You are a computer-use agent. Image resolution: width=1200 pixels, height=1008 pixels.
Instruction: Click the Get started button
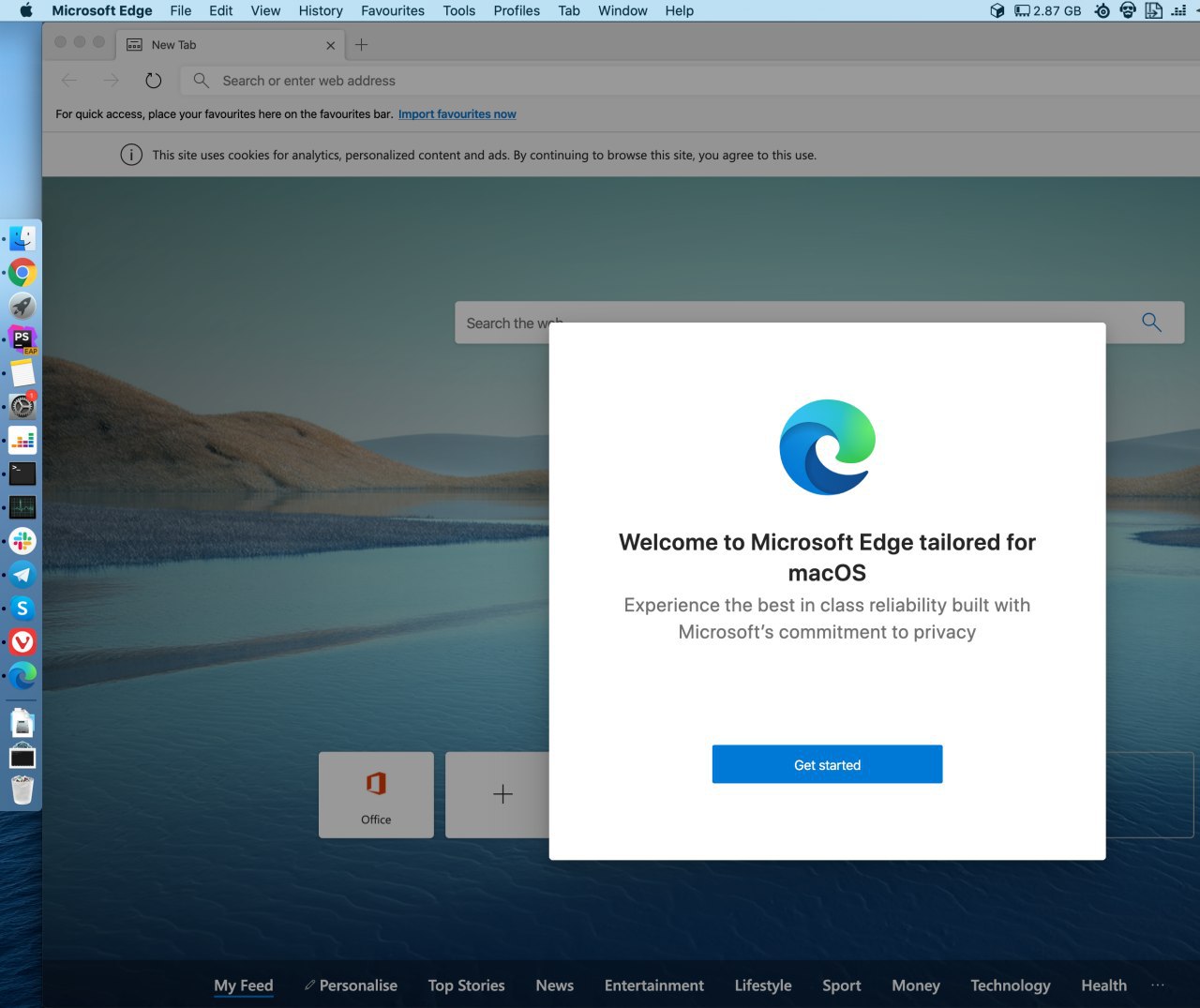click(827, 764)
